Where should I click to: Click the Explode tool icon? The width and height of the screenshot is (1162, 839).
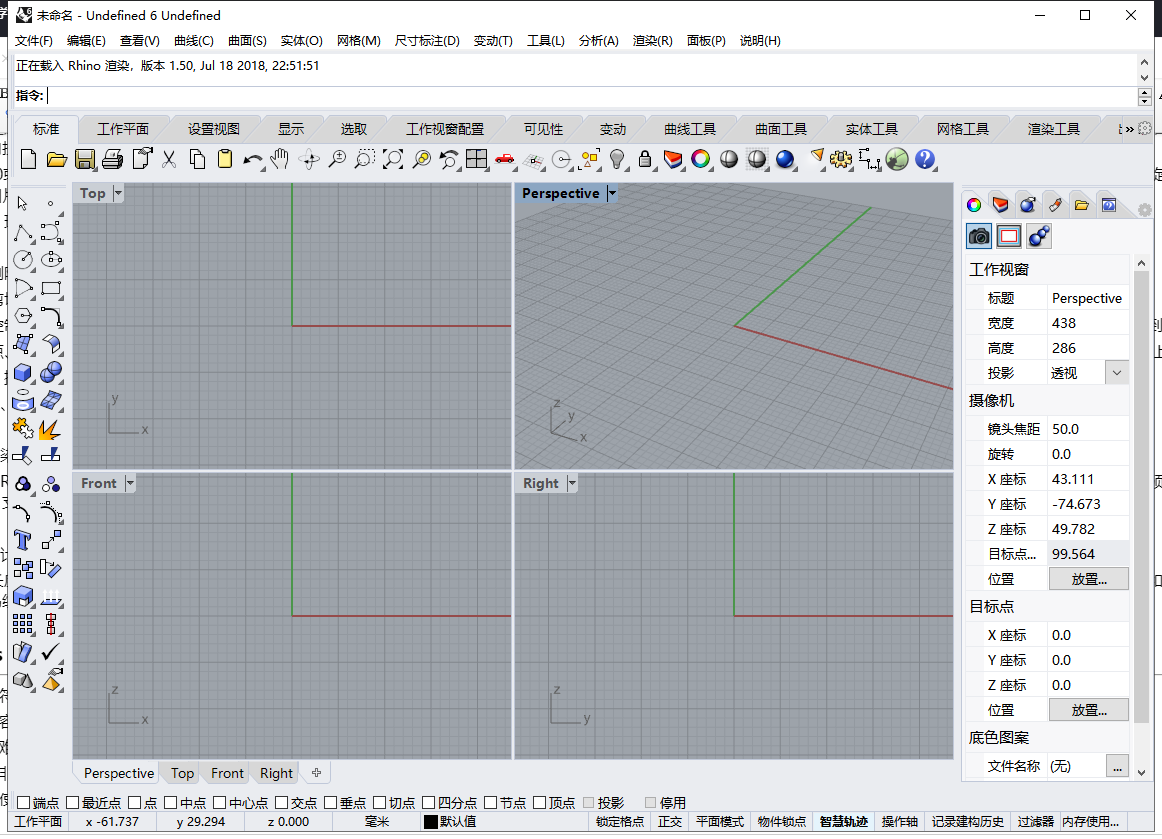coord(50,428)
